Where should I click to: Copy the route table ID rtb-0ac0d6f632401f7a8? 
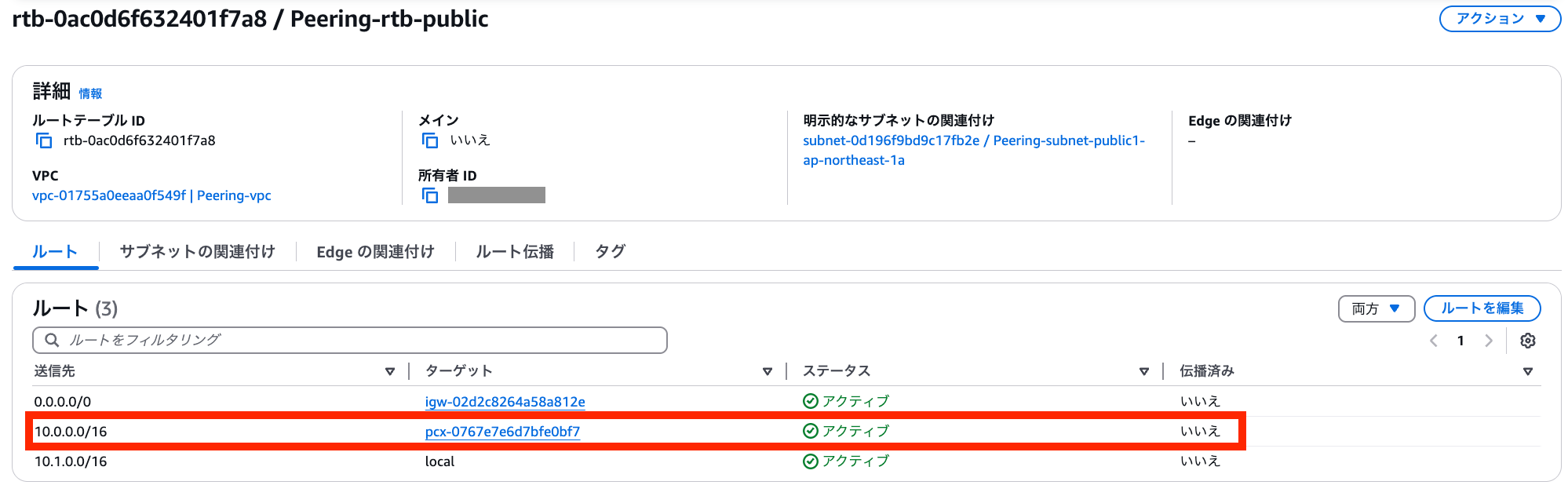pyautogui.click(x=44, y=140)
